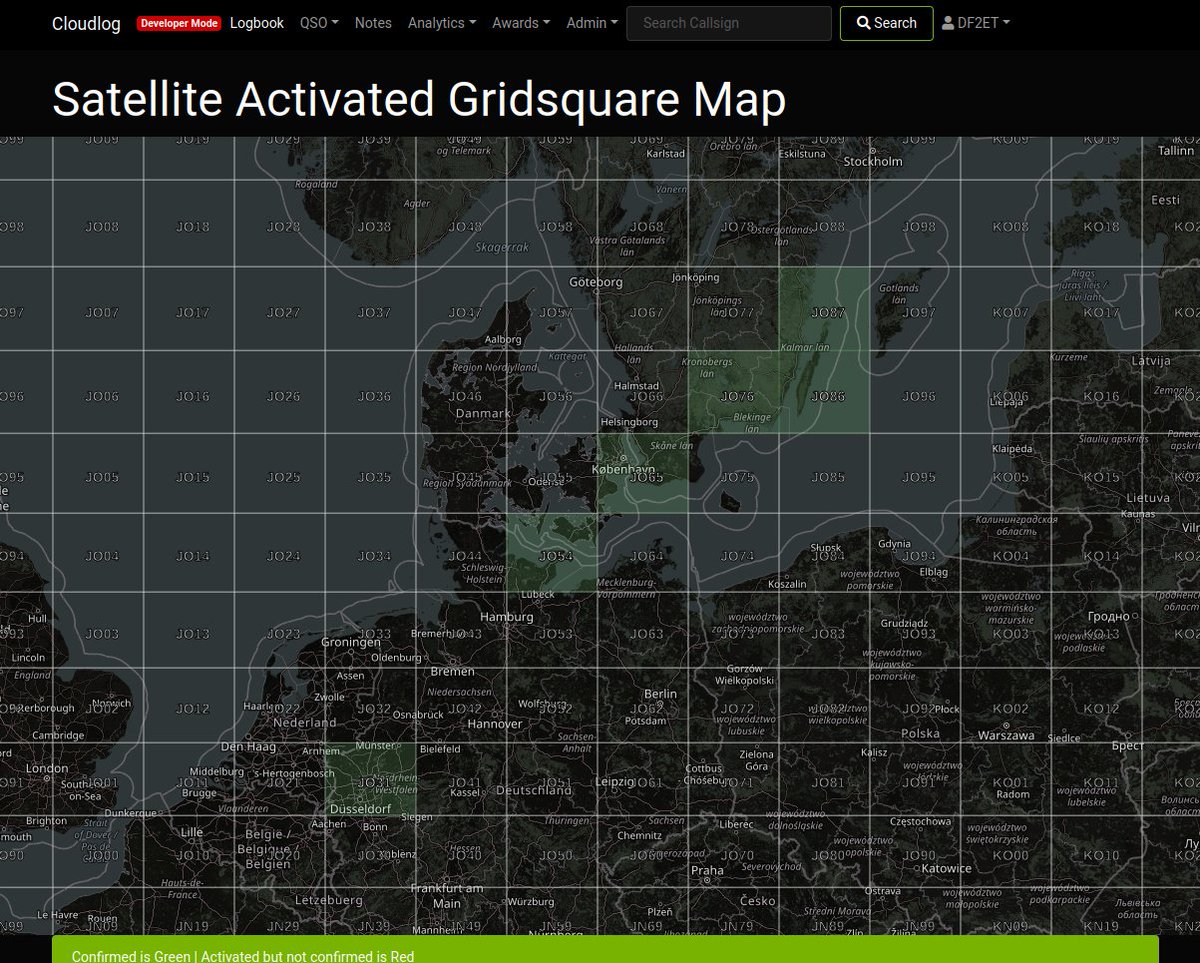Expand the Awards dropdown menu
The image size is (1200, 963).
[x=521, y=23]
